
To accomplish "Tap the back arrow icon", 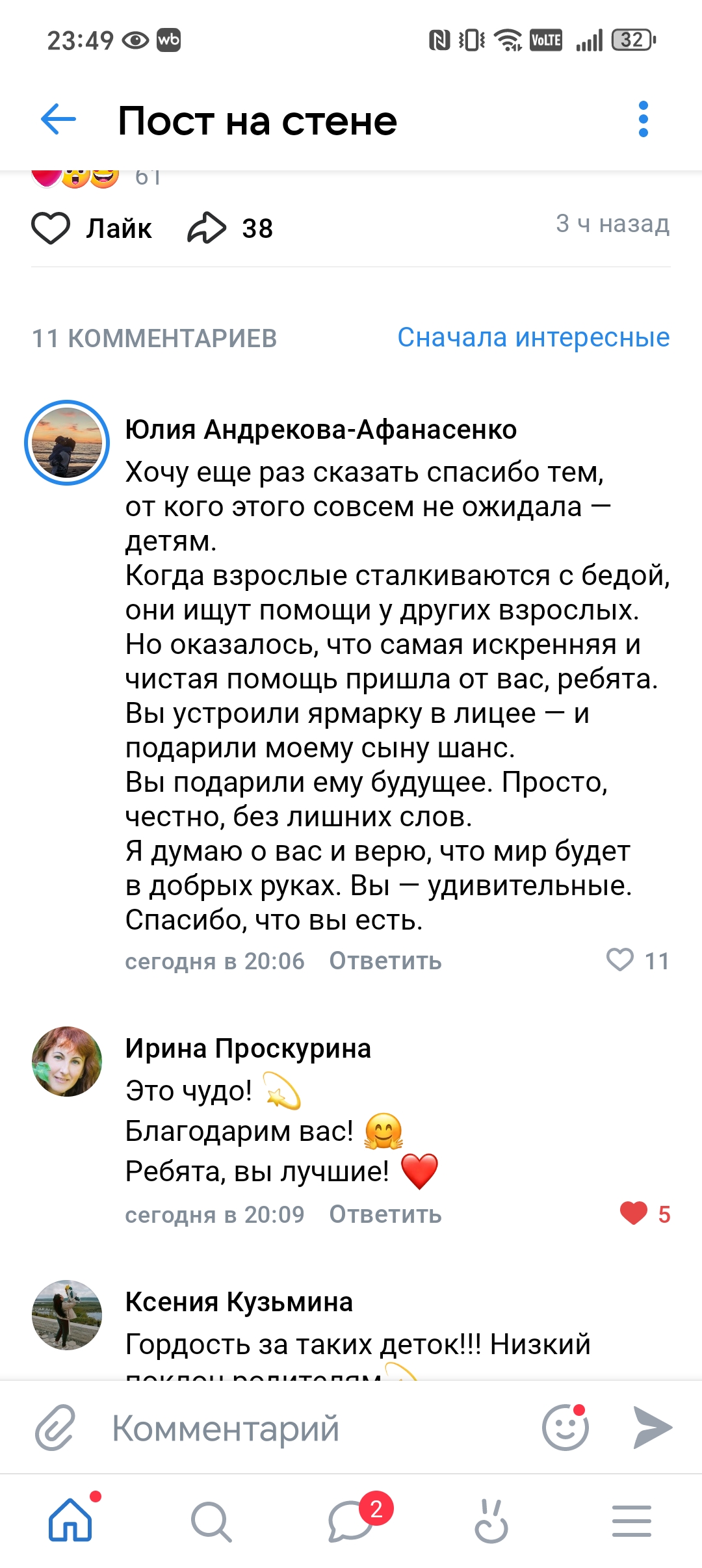I will [58, 120].
